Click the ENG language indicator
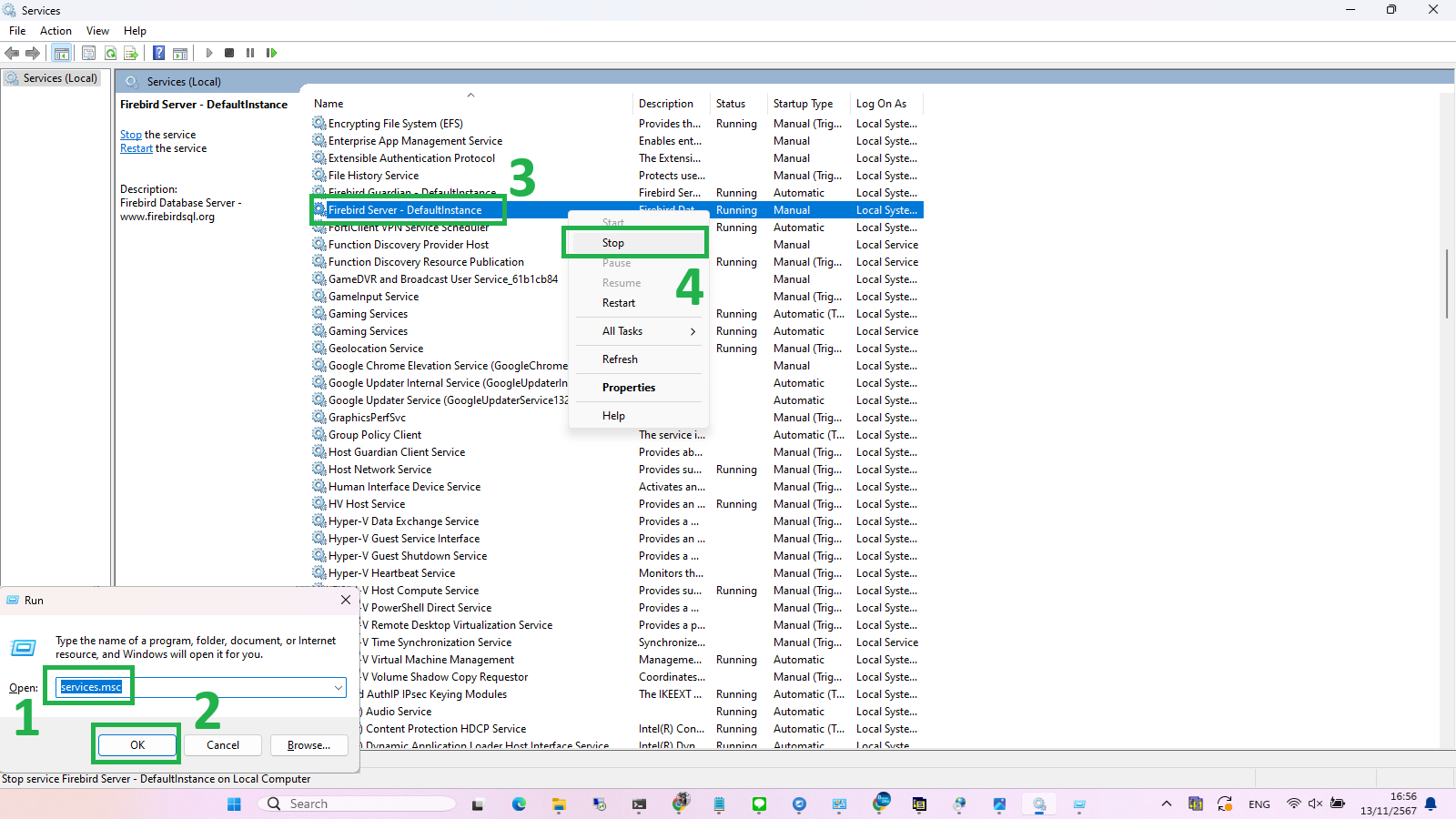The height and width of the screenshot is (819, 1456). tap(1259, 804)
